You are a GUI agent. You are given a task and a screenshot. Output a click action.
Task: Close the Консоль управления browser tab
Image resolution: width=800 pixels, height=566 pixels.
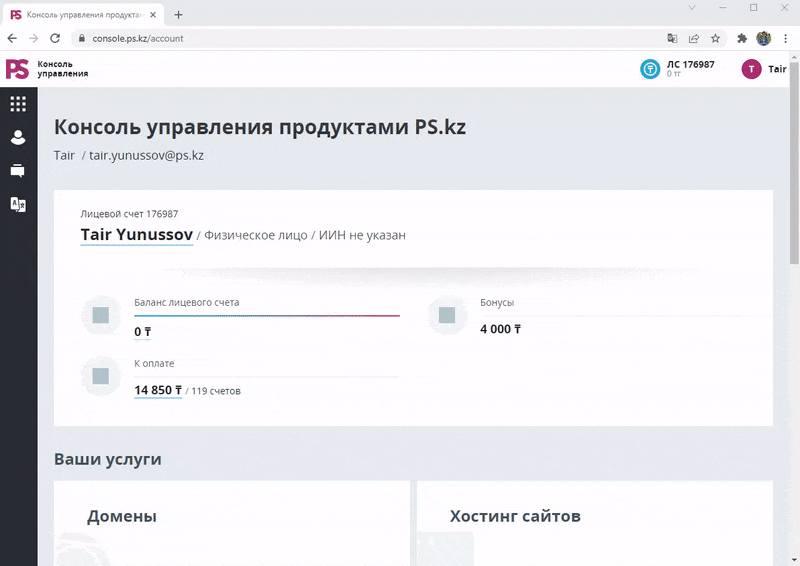[153, 15]
